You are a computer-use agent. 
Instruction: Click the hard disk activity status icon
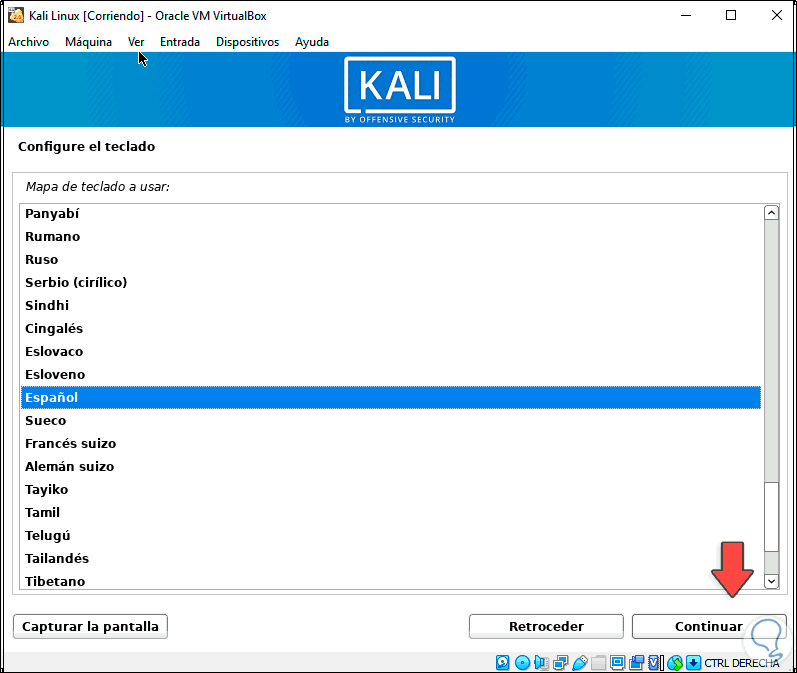coord(503,662)
